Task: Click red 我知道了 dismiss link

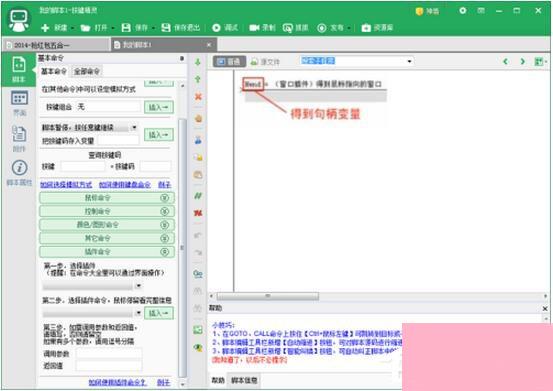Action: click(249, 360)
